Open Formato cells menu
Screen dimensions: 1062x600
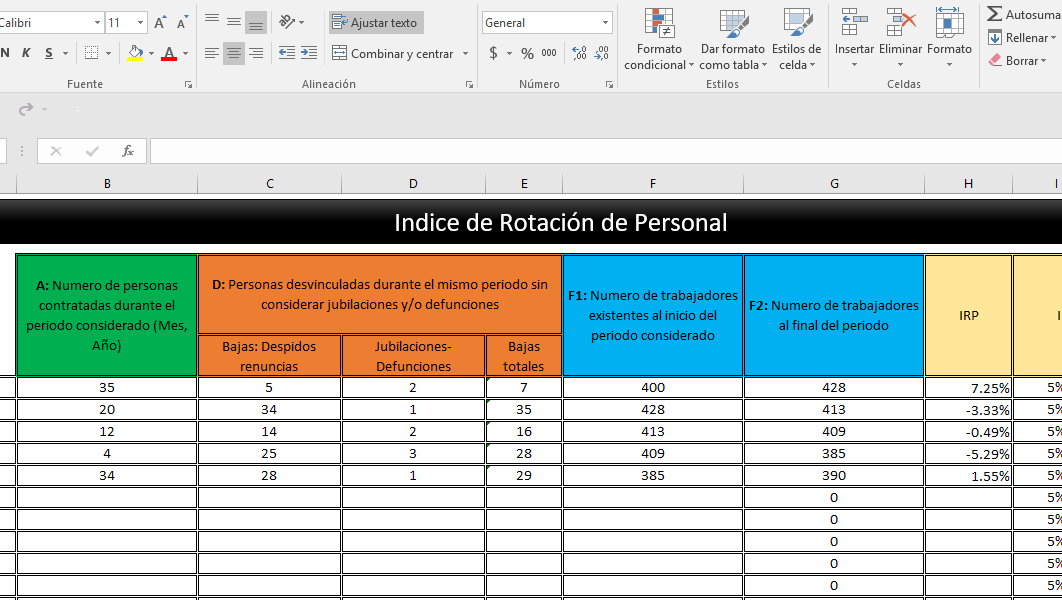(x=950, y=39)
